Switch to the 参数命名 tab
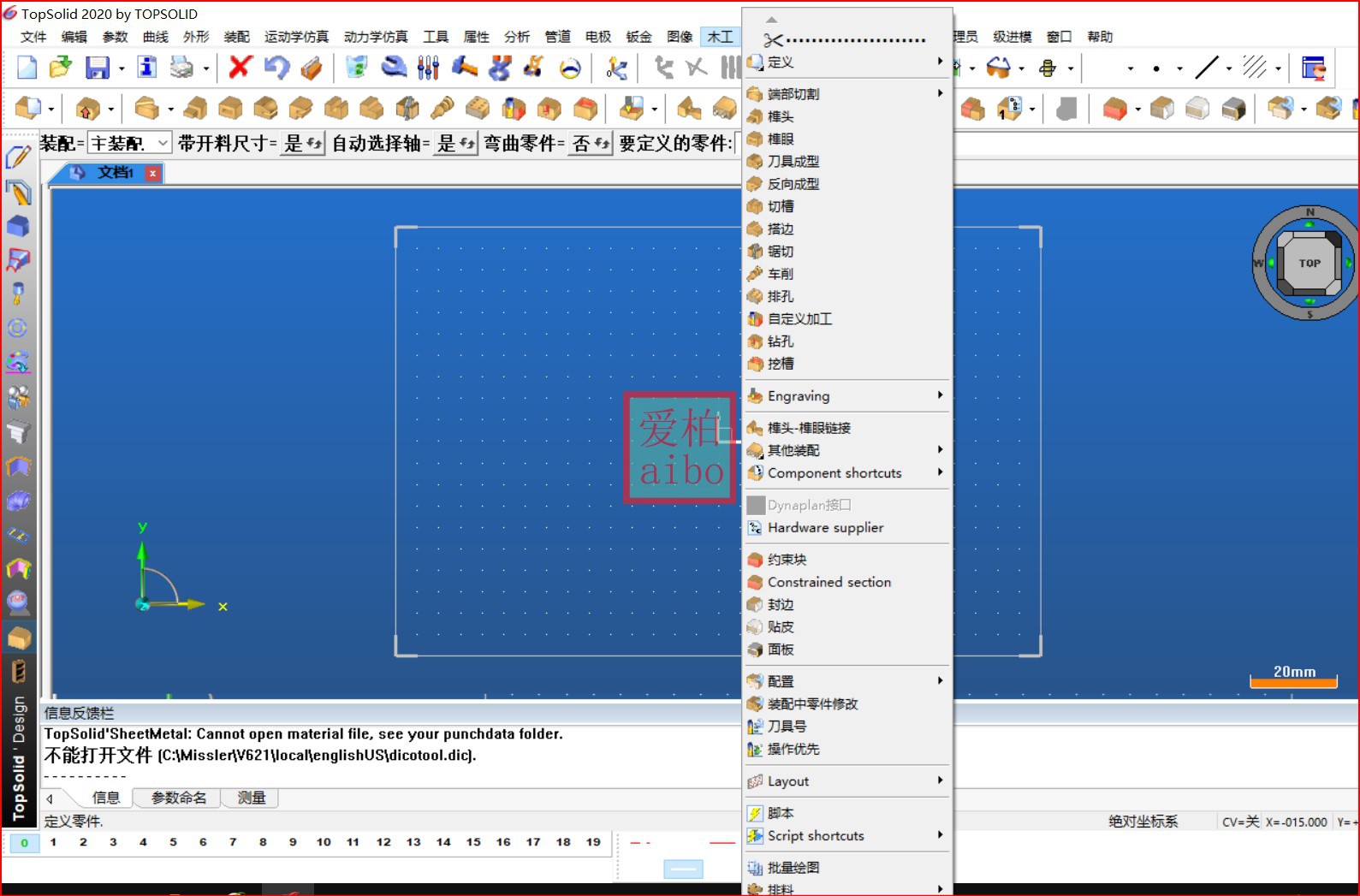 point(178,798)
